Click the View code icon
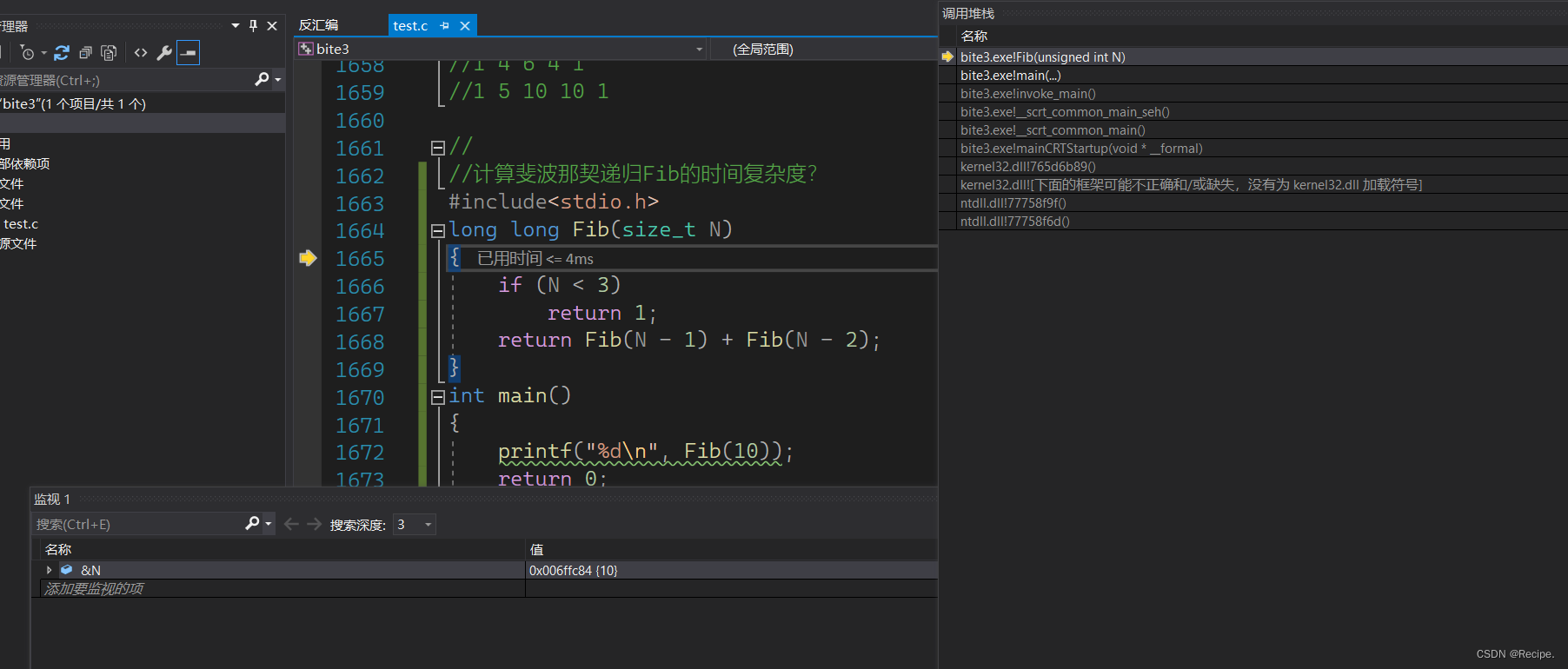1568x669 pixels. [141, 53]
